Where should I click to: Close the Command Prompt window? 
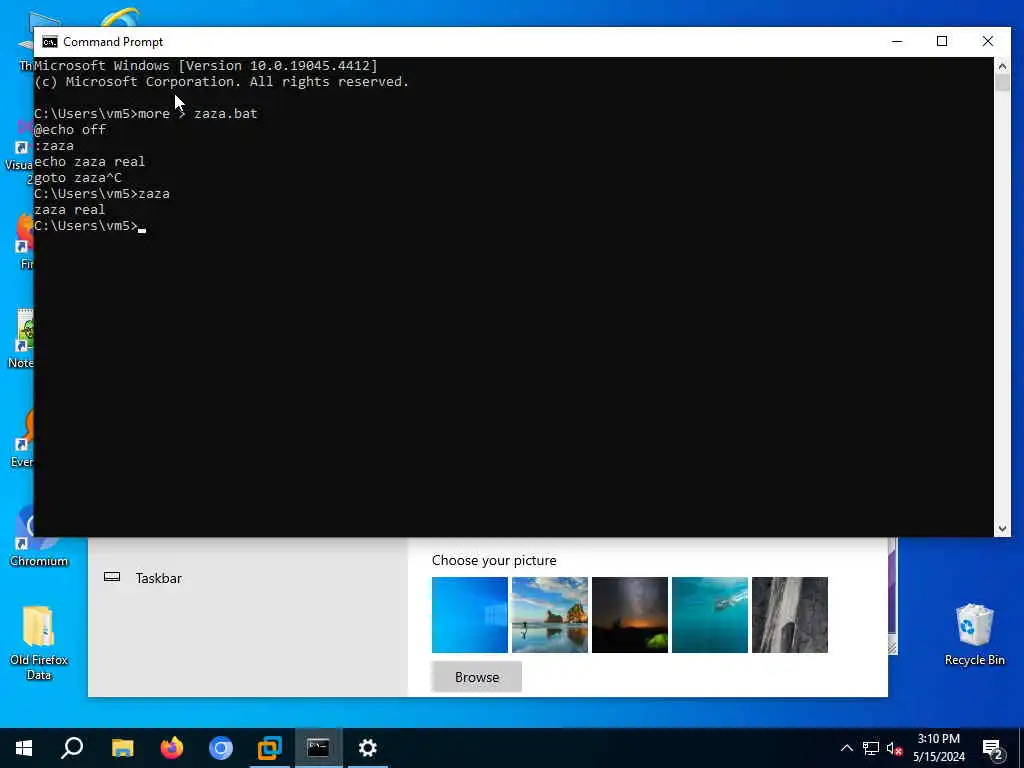point(987,41)
